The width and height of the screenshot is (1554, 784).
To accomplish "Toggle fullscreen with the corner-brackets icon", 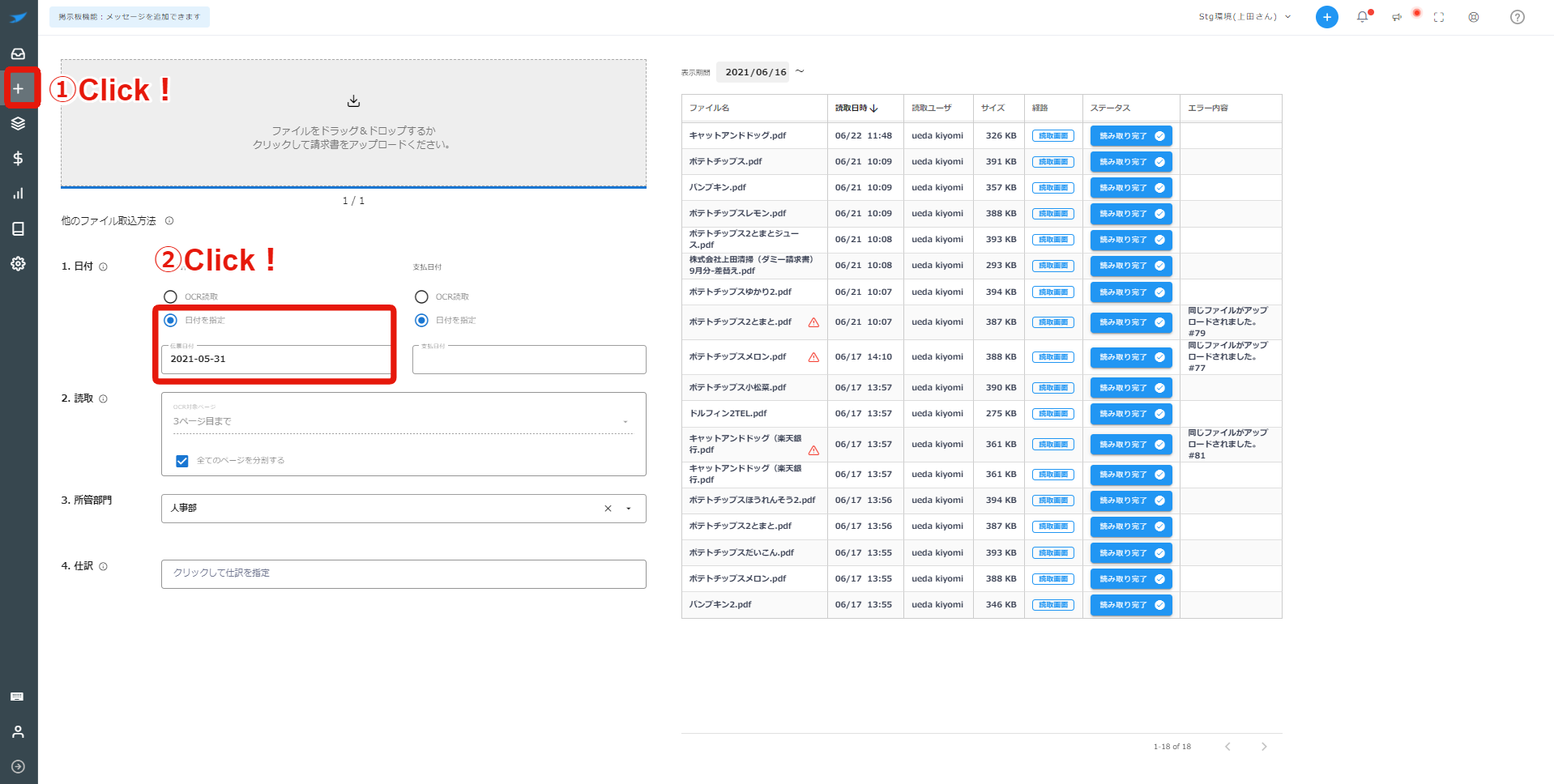I will point(1439,17).
